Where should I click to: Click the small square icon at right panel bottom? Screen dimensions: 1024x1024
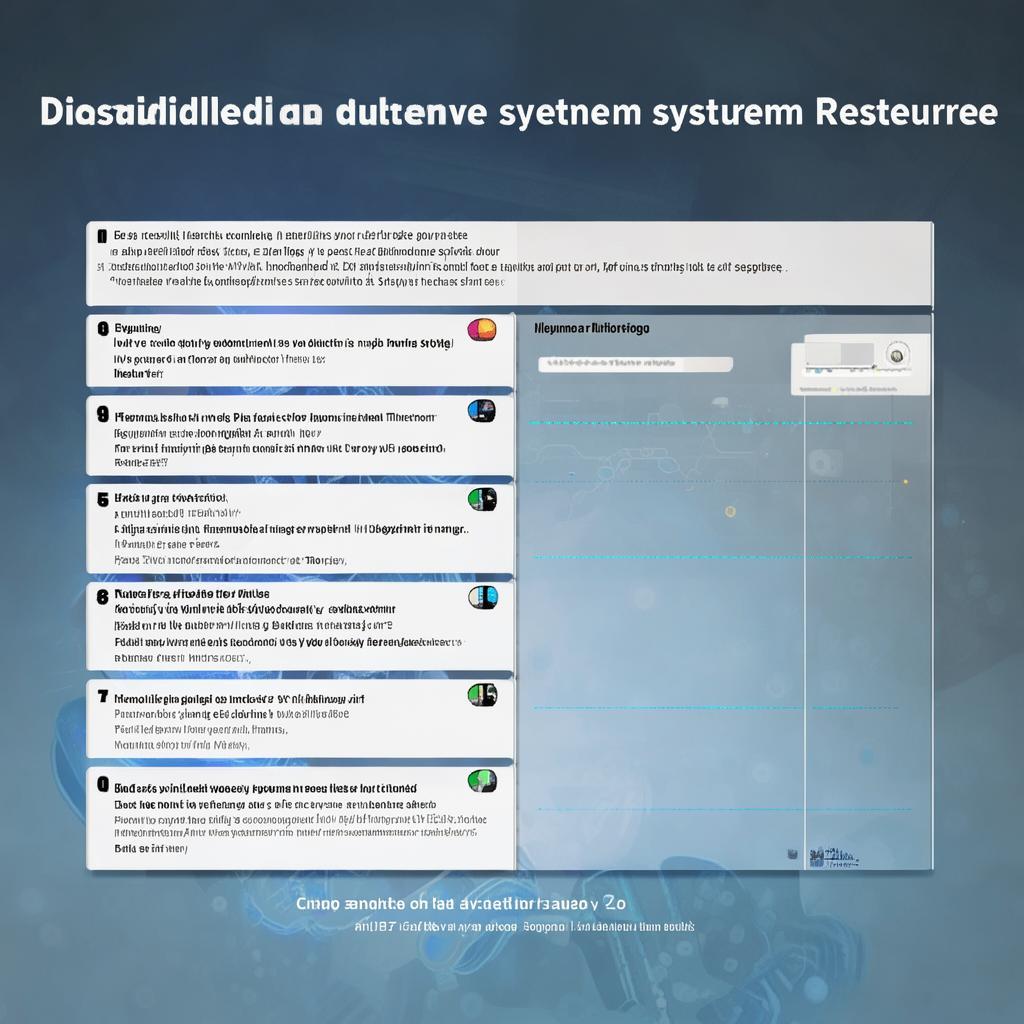tap(791, 855)
